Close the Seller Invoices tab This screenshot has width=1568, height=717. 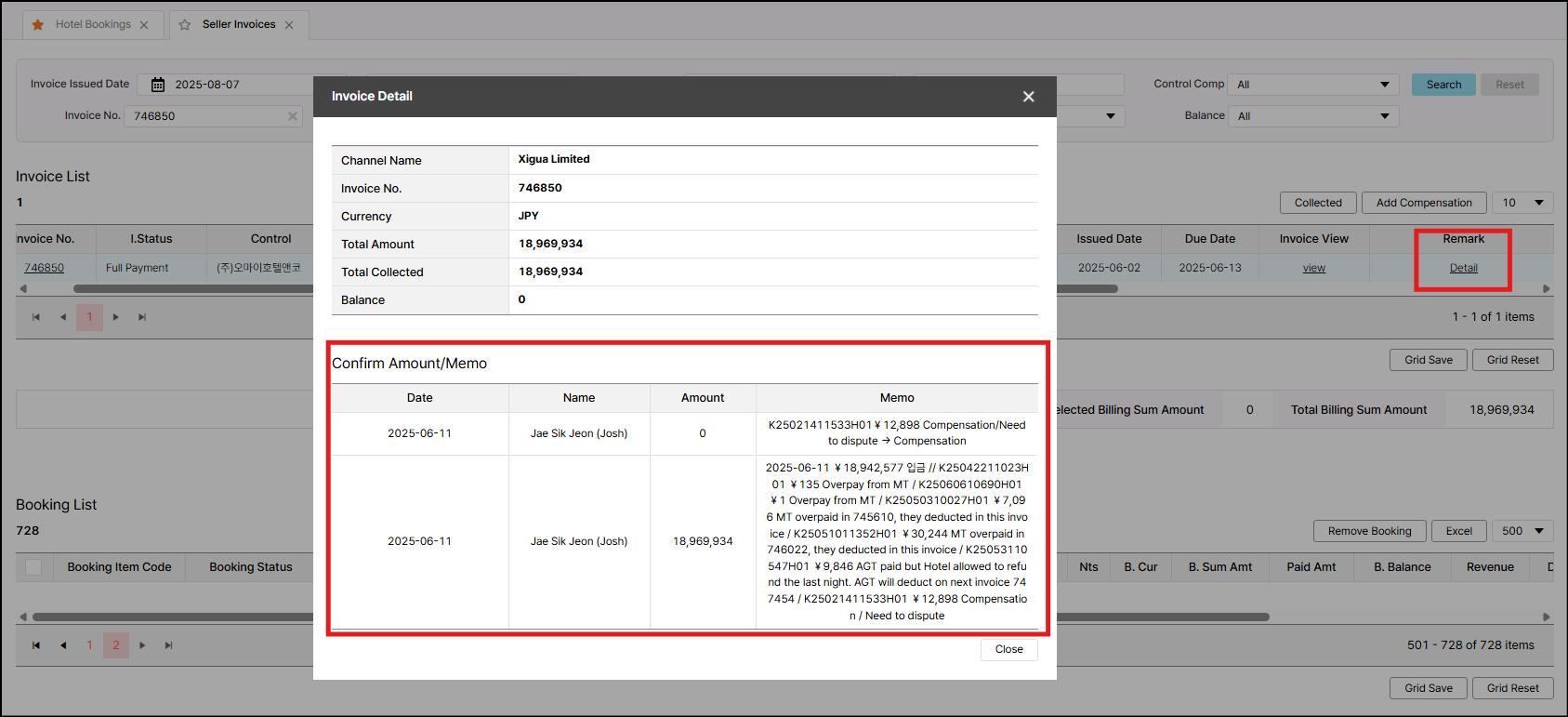point(289,25)
